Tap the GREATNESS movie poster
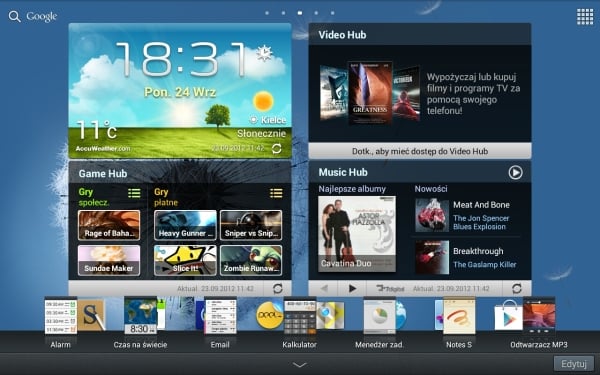Screen dimensions: 600x375 (x=370, y=93)
